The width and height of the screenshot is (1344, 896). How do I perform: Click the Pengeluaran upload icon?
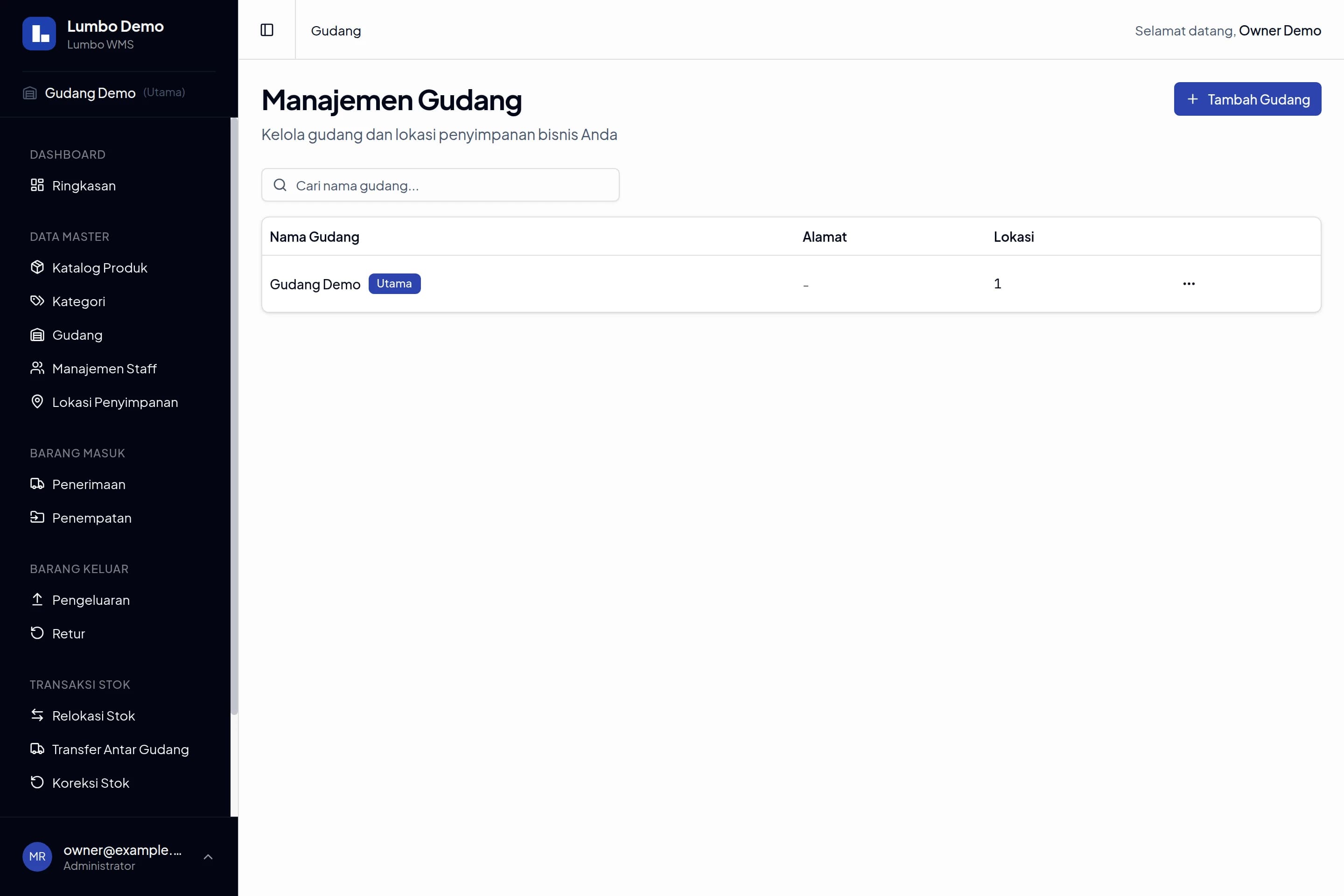[37, 599]
